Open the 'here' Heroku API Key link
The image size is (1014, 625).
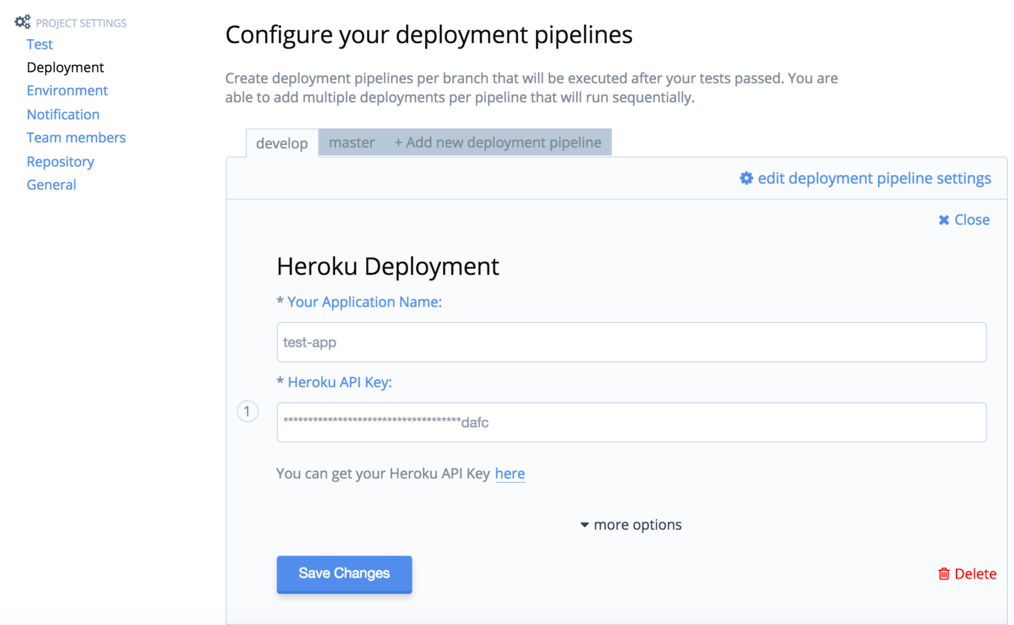510,474
